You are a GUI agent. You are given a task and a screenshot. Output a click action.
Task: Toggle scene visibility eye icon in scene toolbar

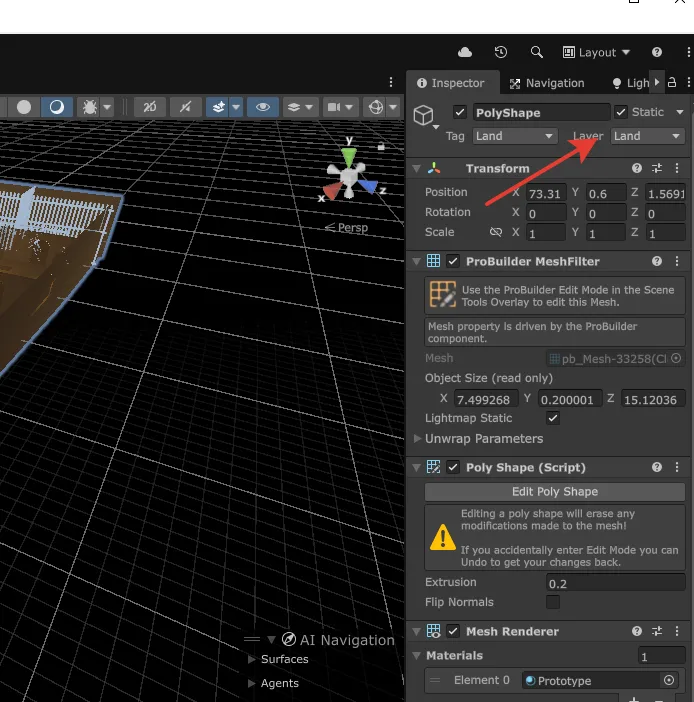262,107
